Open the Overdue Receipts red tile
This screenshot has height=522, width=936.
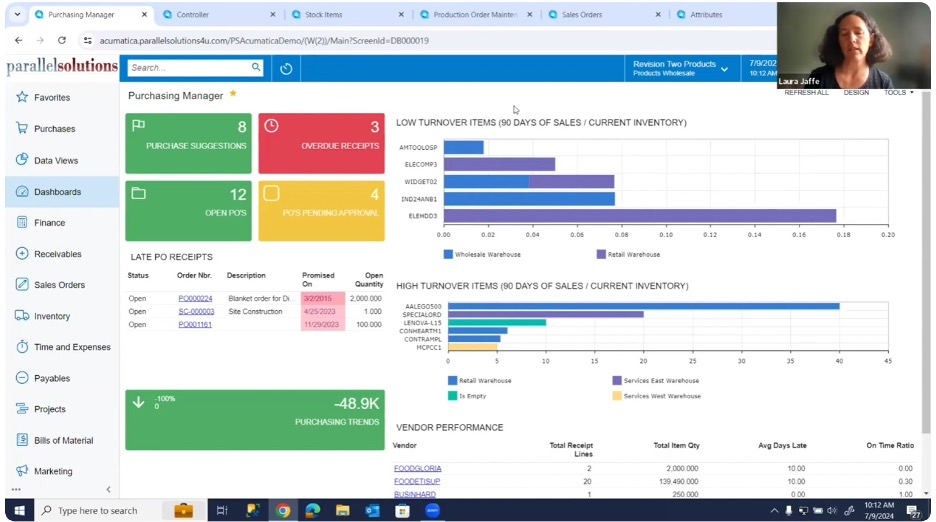pos(323,143)
